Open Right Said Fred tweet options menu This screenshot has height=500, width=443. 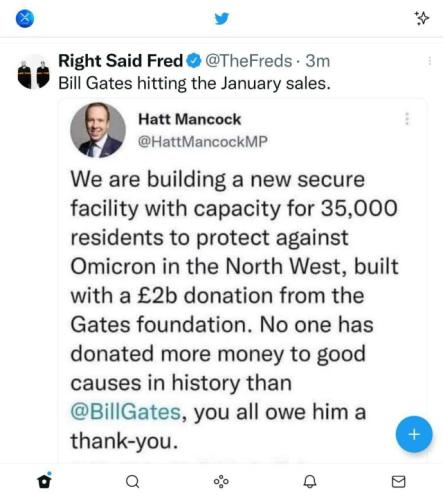(x=430, y=61)
